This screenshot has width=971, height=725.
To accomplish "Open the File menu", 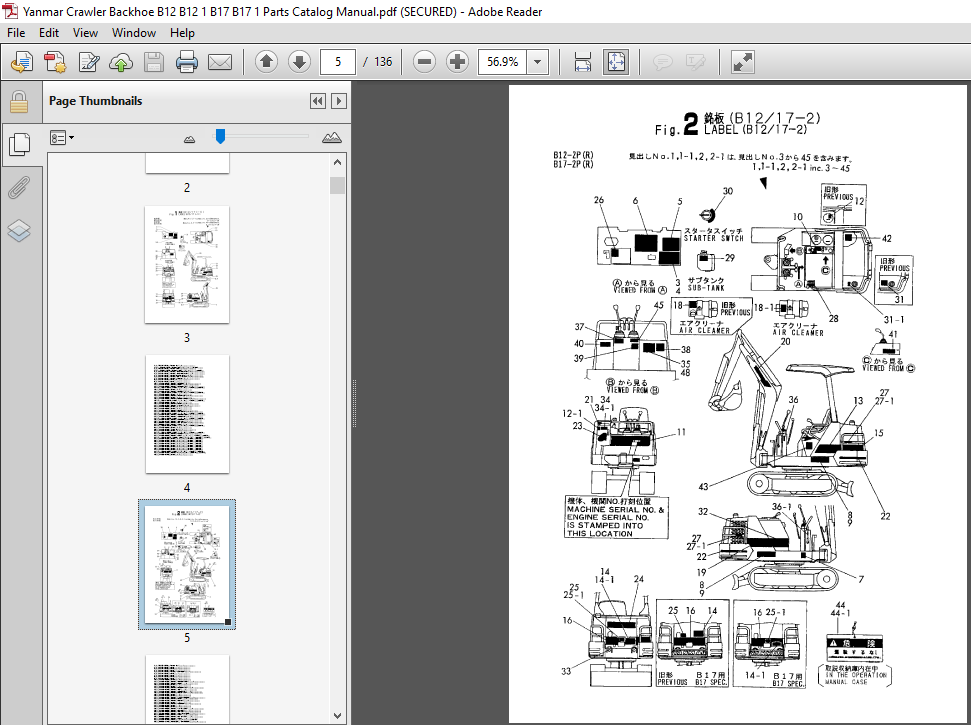I will 15,33.
